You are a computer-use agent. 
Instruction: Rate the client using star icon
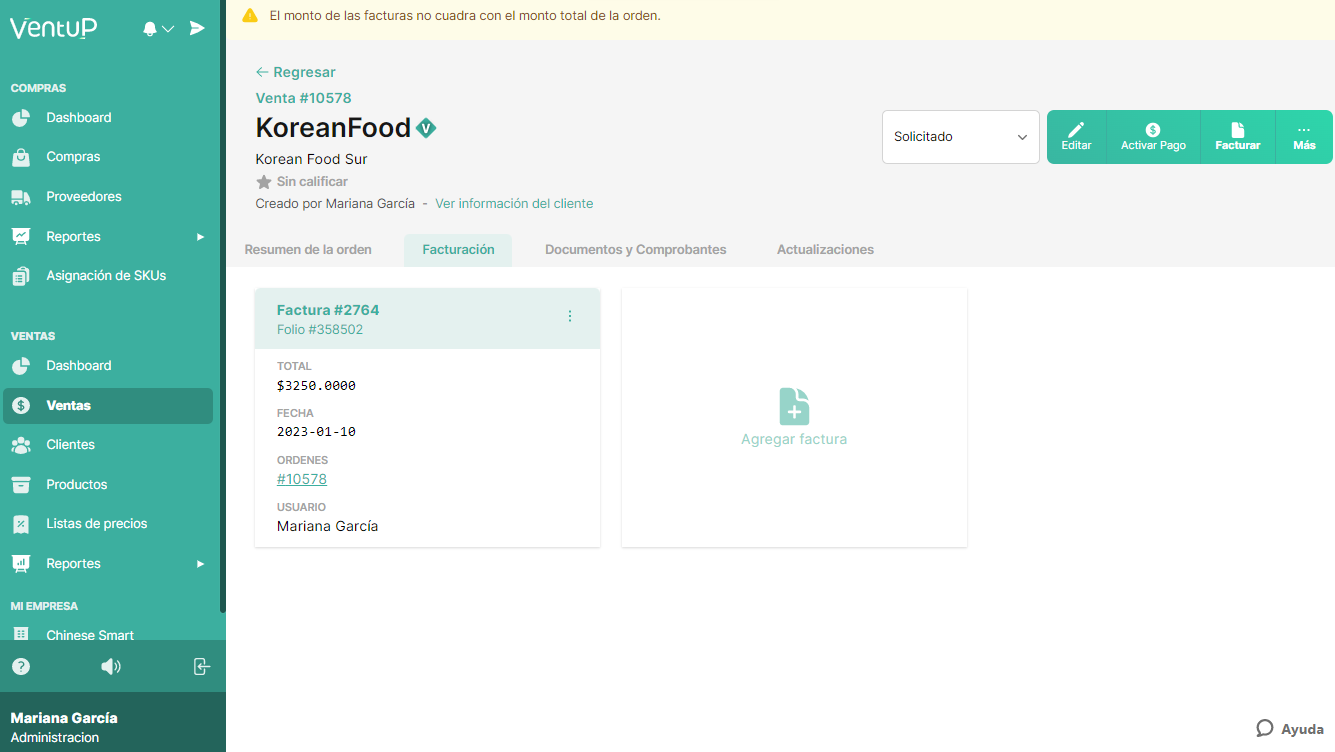coord(264,182)
